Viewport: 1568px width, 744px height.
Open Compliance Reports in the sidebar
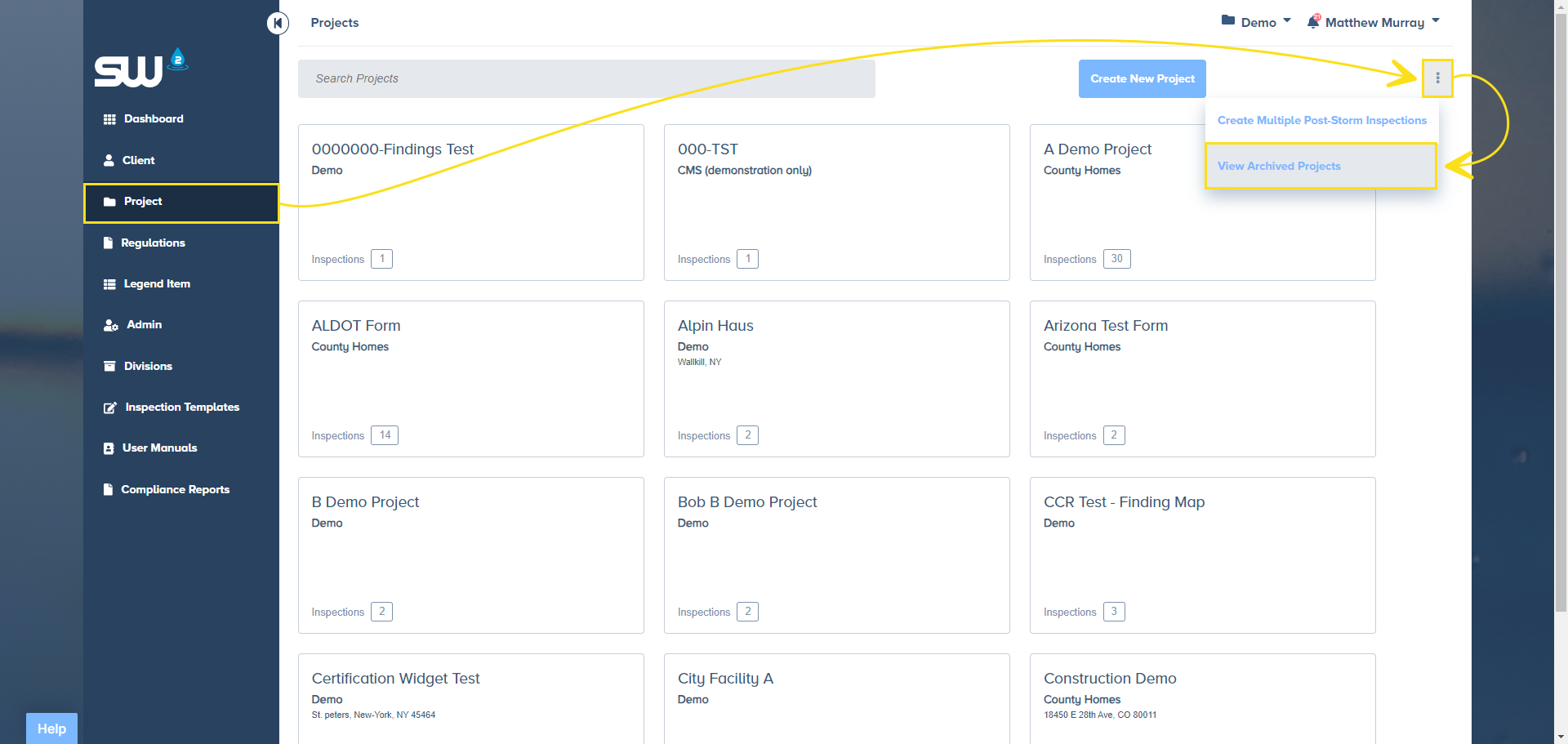click(x=175, y=489)
